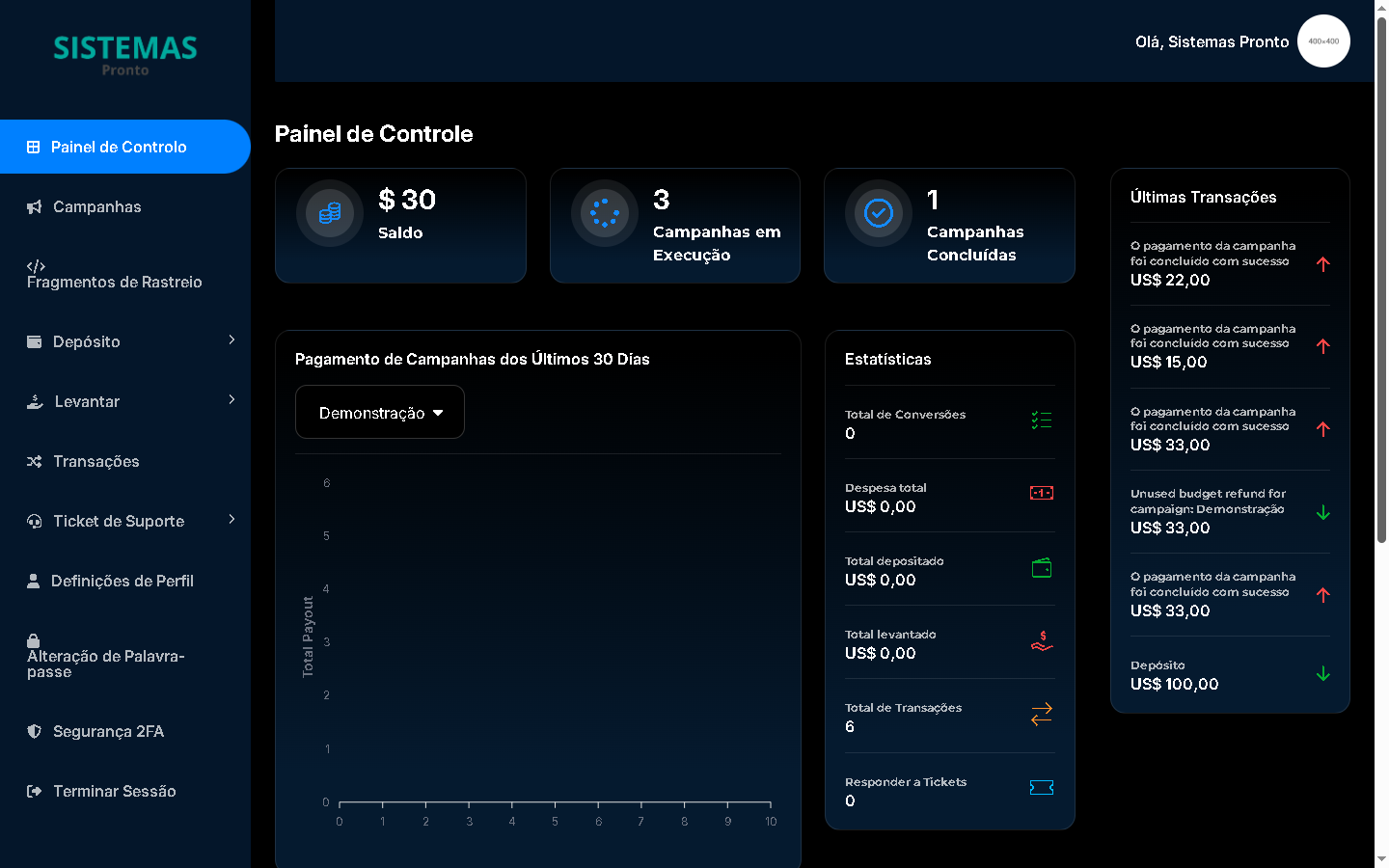Screen dimensions: 1389x868
Task: Click the ticket icon beside Responder a Tickets
Action: [x=1041, y=788]
